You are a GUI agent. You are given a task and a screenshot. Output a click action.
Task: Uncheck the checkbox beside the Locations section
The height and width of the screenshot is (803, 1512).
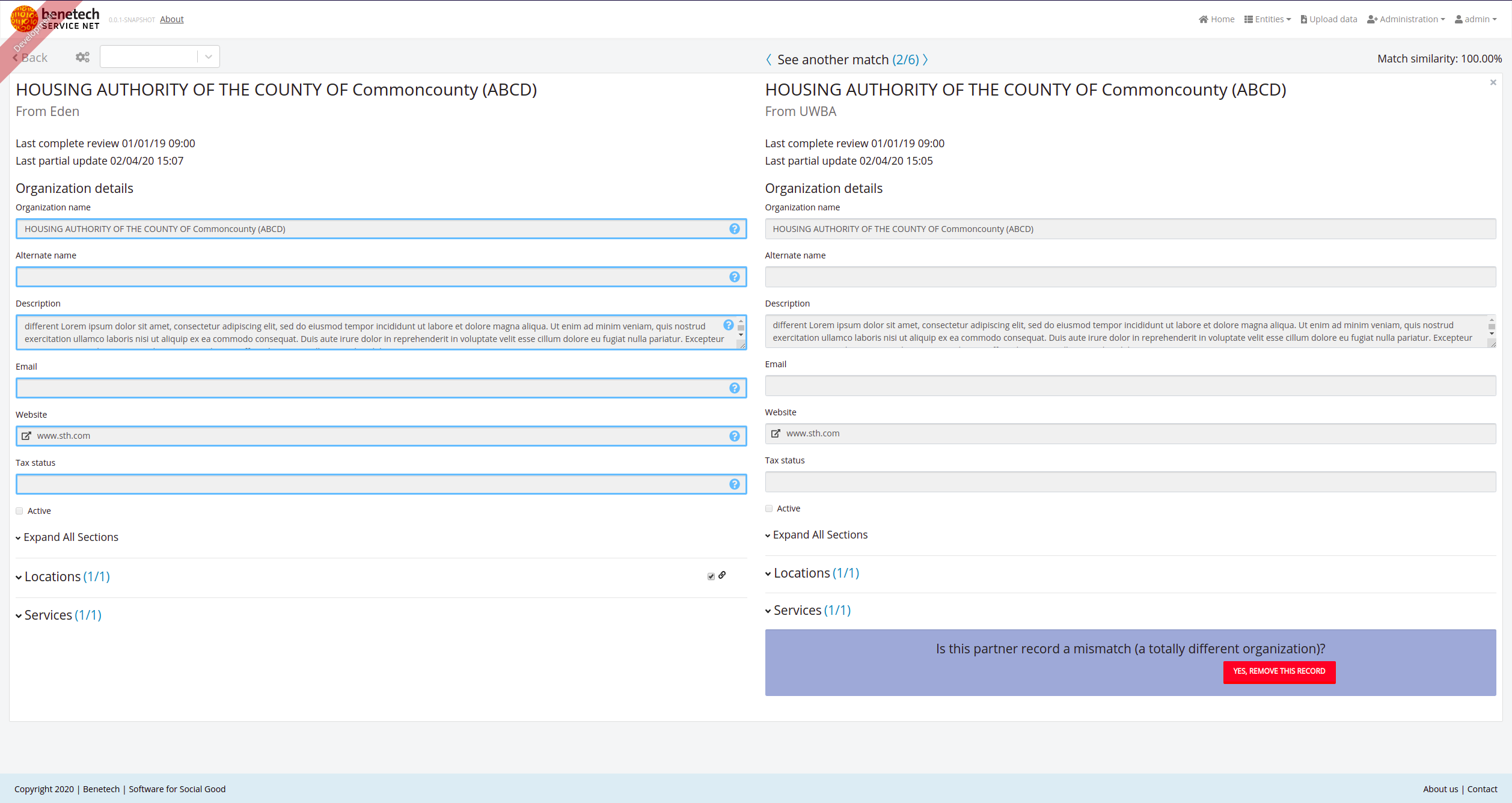pyautogui.click(x=710, y=575)
